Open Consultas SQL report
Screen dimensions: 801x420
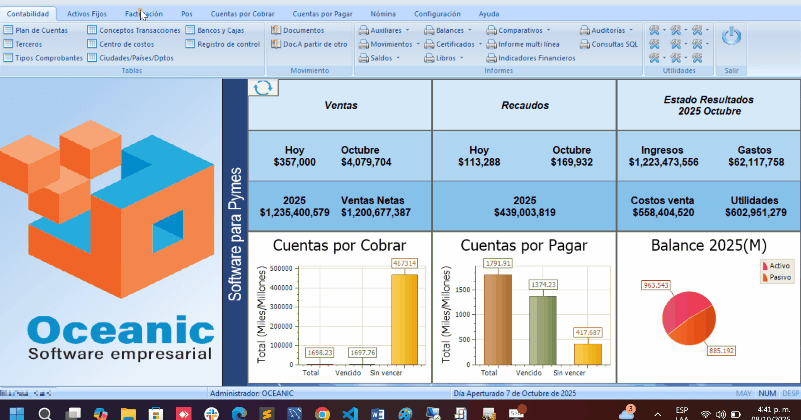[x=613, y=45]
